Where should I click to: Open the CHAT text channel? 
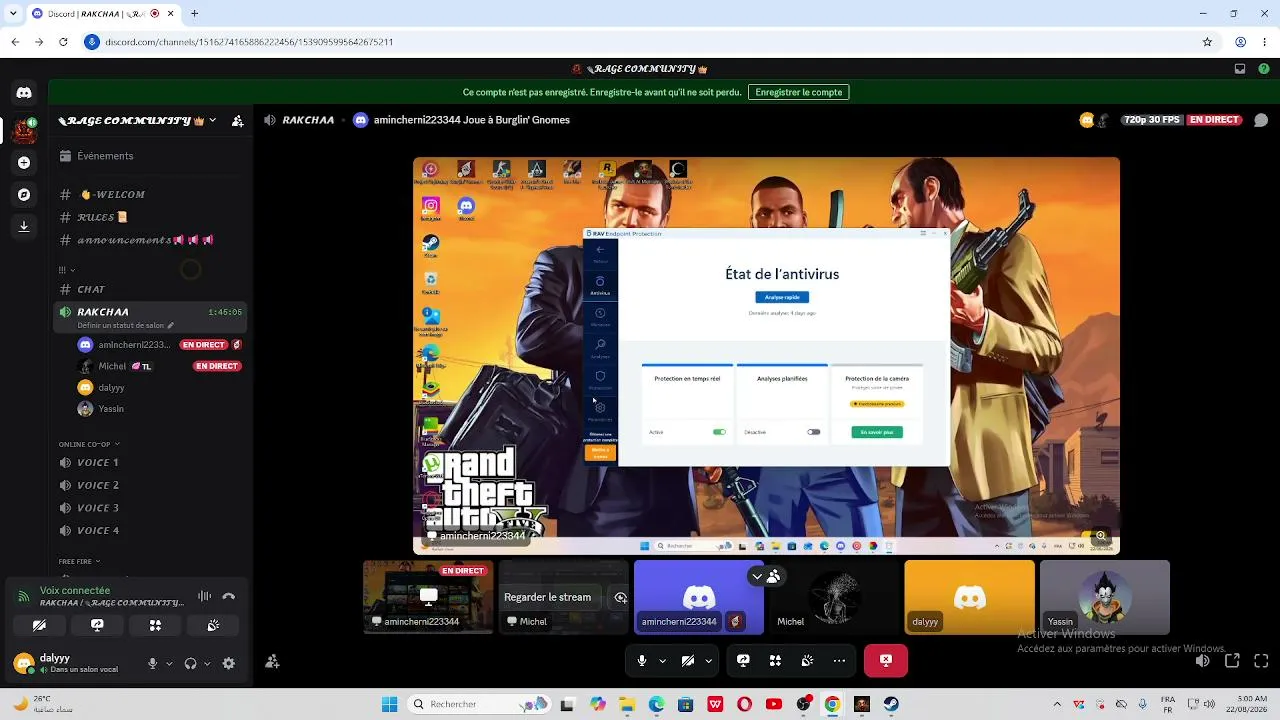[150, 289]
